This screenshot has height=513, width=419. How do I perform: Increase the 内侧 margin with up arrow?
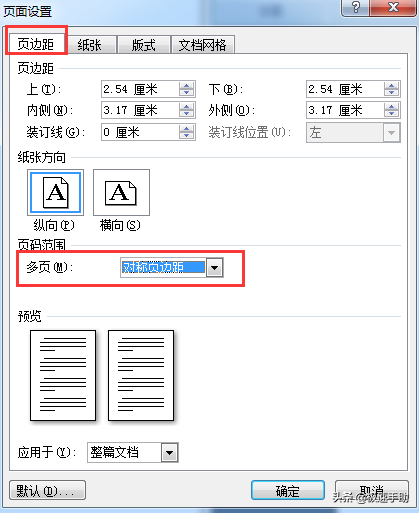186,107
